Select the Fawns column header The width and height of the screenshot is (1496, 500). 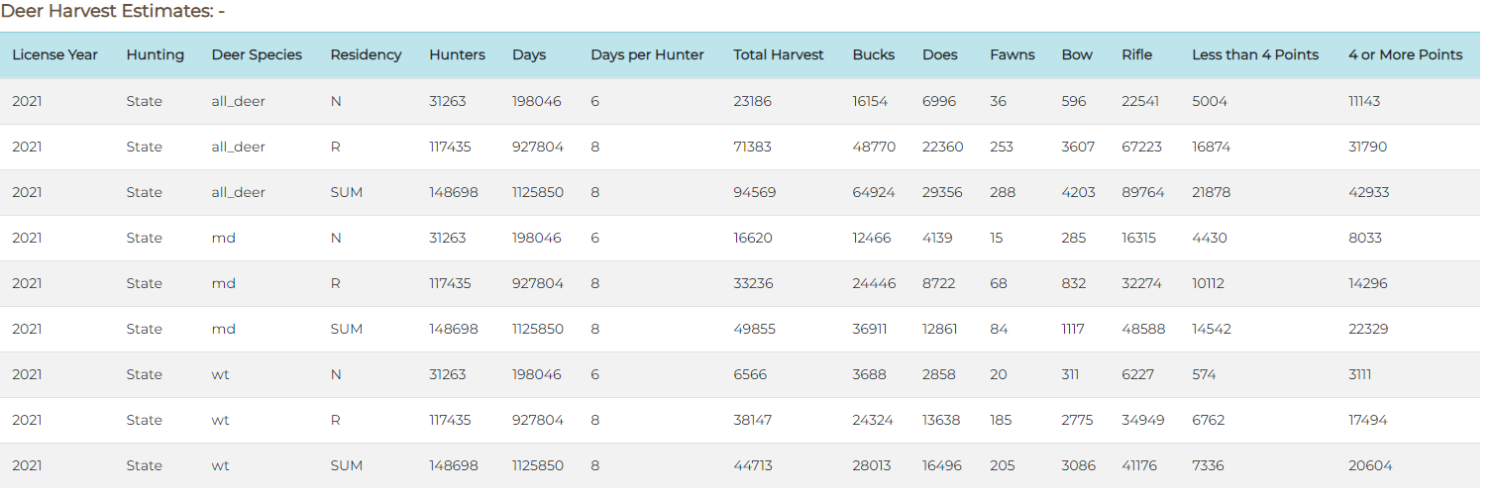[1012, 55]
